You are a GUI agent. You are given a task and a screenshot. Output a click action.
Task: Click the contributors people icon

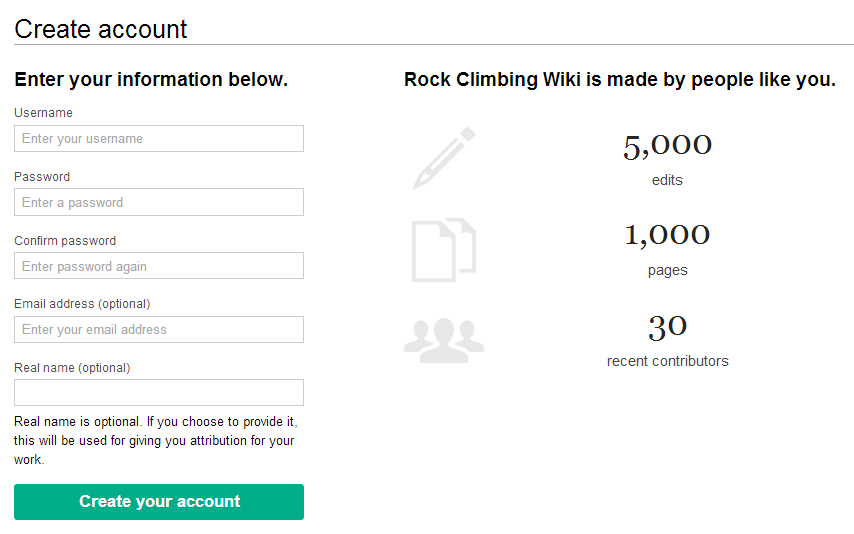click(444, 337)
